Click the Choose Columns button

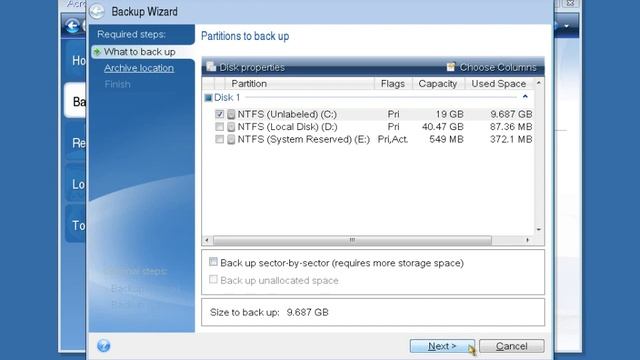click(492, 67)
